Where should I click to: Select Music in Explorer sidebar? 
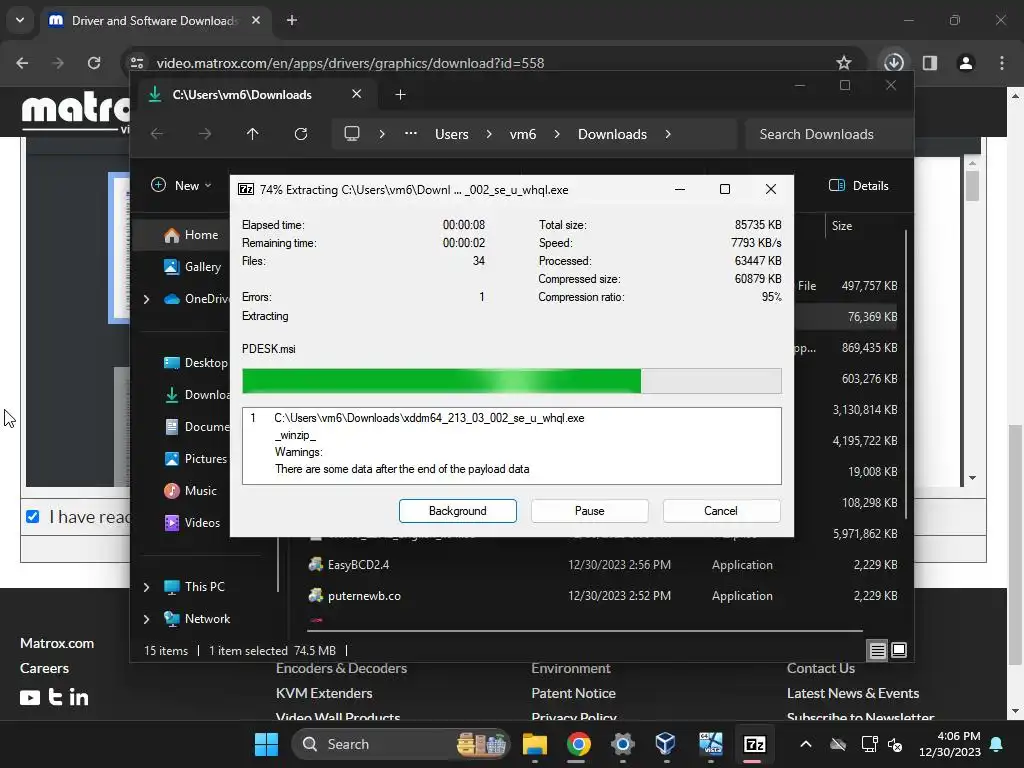click(190, 490)
